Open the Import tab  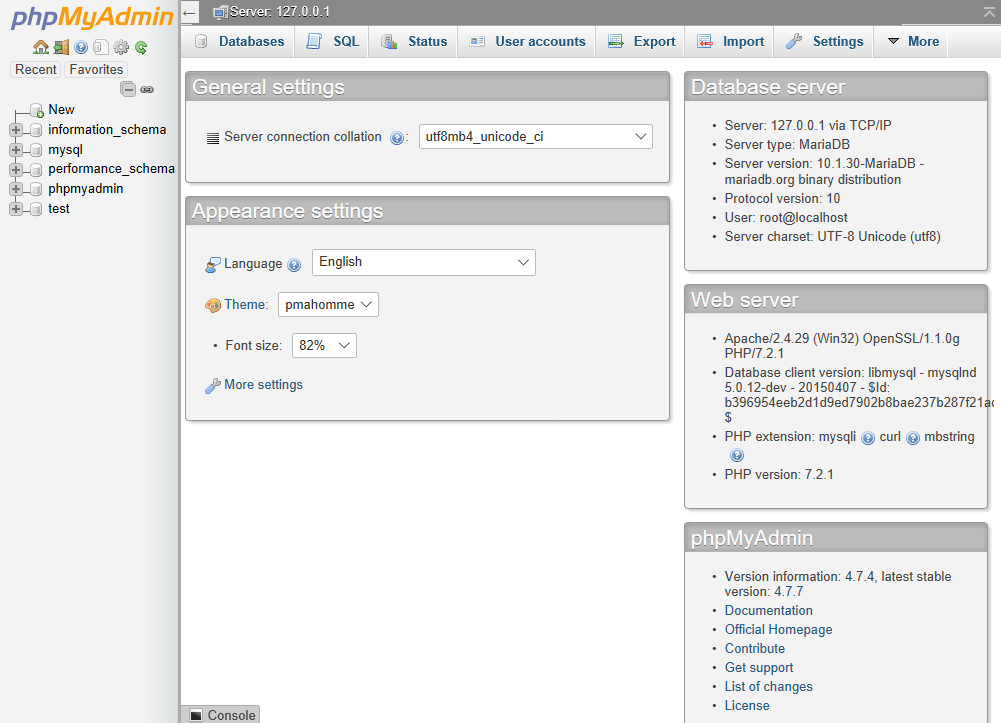tap(730, 41)
